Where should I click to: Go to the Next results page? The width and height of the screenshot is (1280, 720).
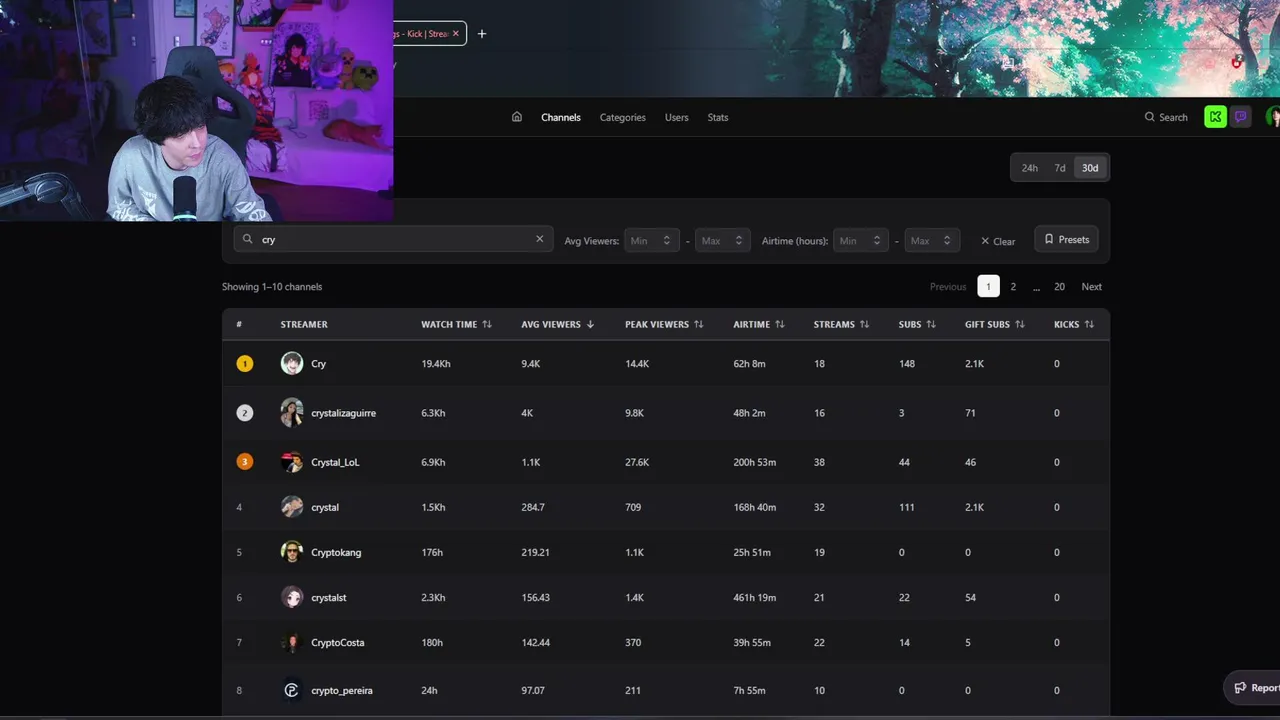(1092, 286)
